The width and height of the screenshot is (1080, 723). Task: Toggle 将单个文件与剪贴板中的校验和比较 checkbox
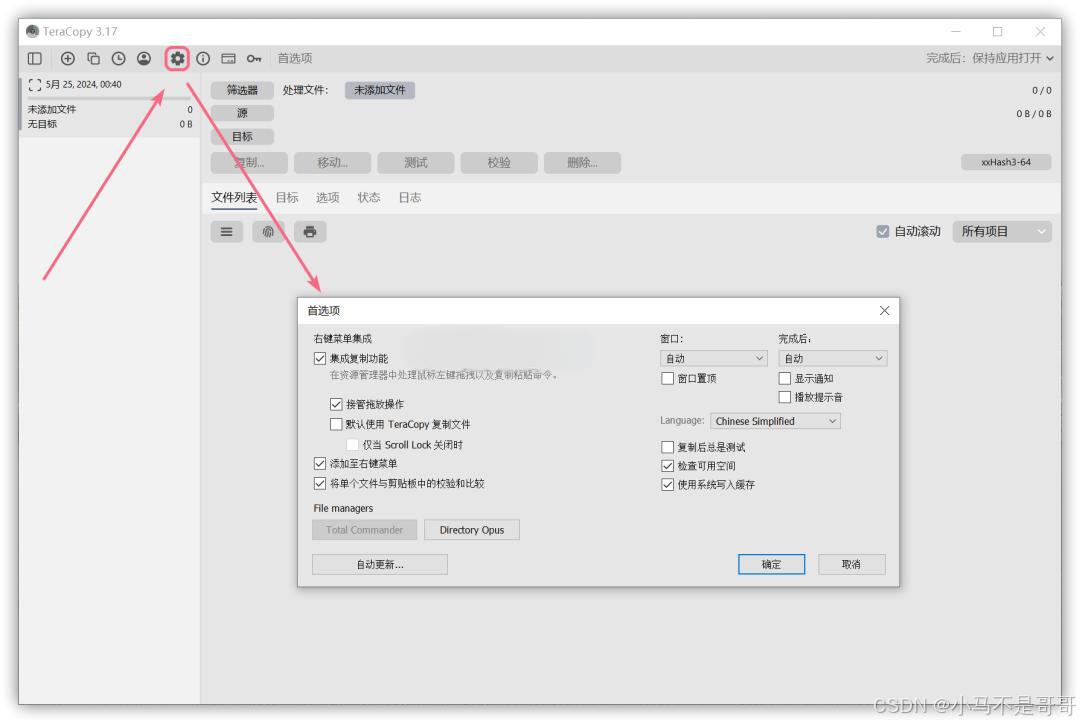coord(320,483)
